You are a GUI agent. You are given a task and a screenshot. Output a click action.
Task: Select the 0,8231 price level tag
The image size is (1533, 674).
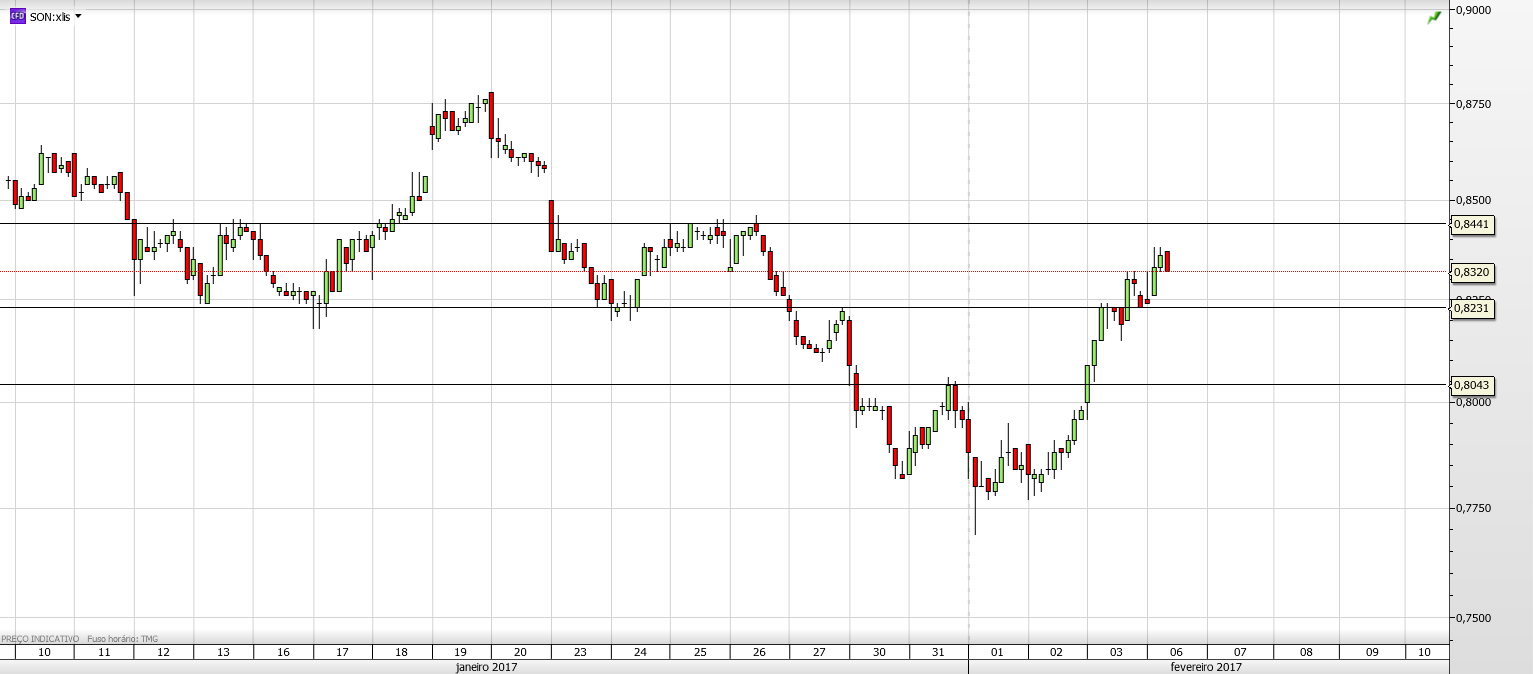[x=1472, y=309]
